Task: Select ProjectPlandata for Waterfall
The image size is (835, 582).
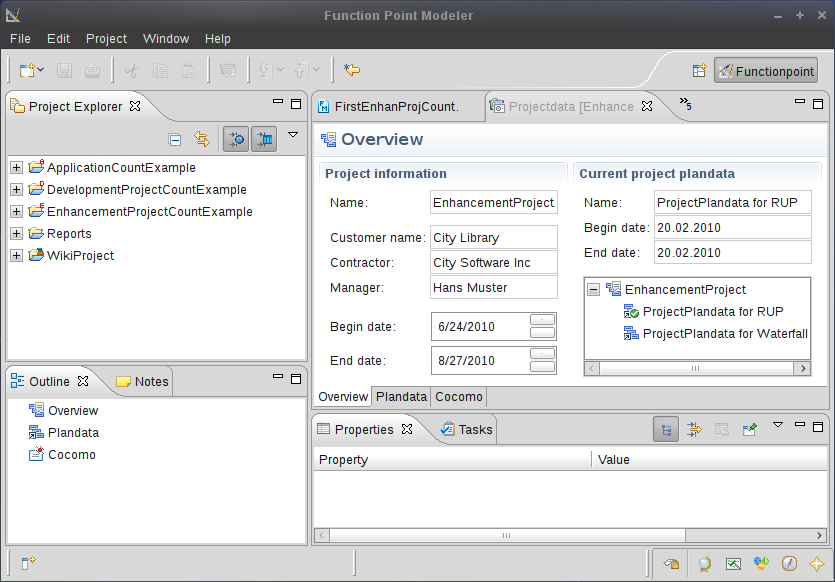Action: (x=716, y=334)
